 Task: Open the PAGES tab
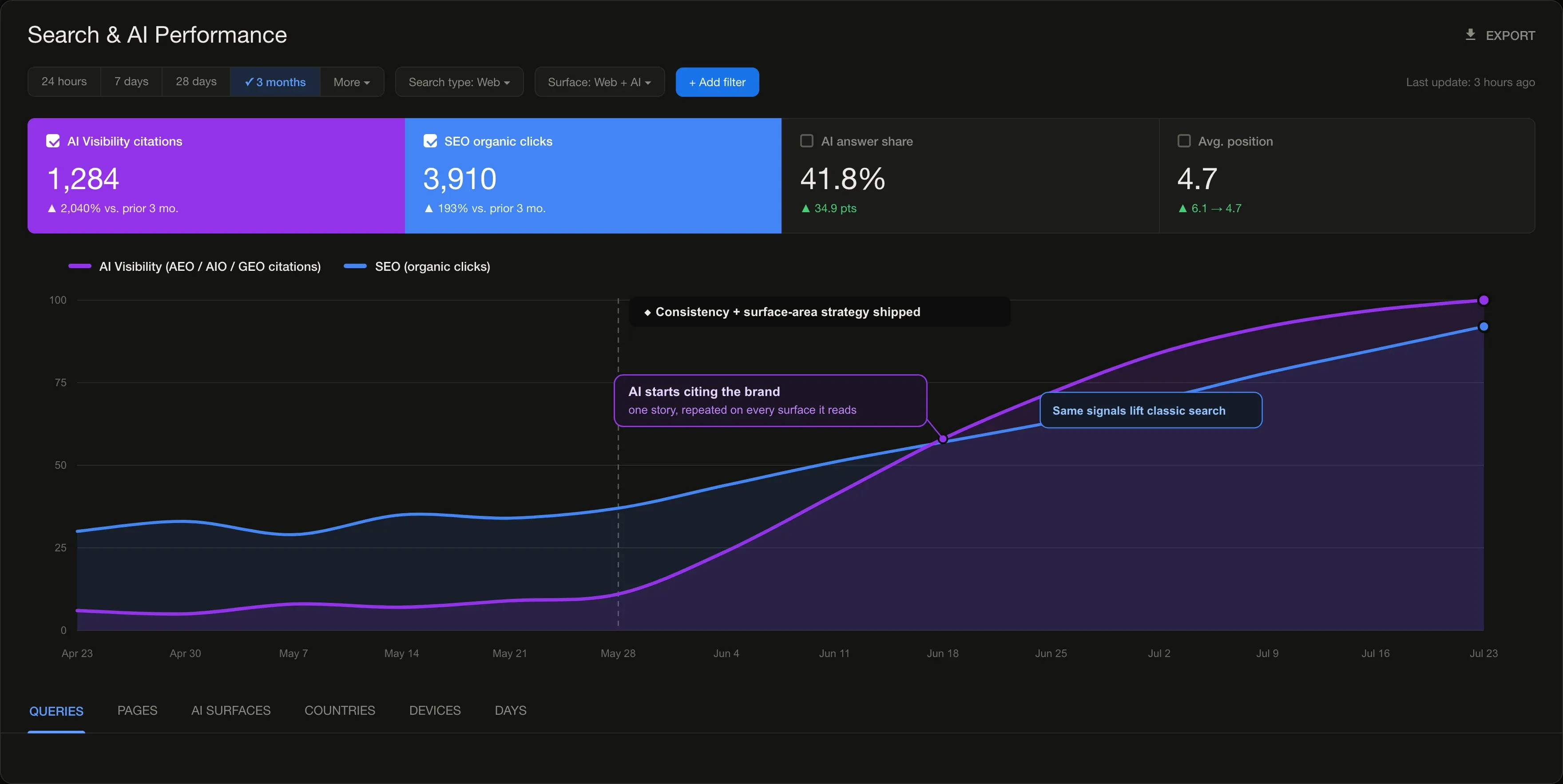pos(137,711)
